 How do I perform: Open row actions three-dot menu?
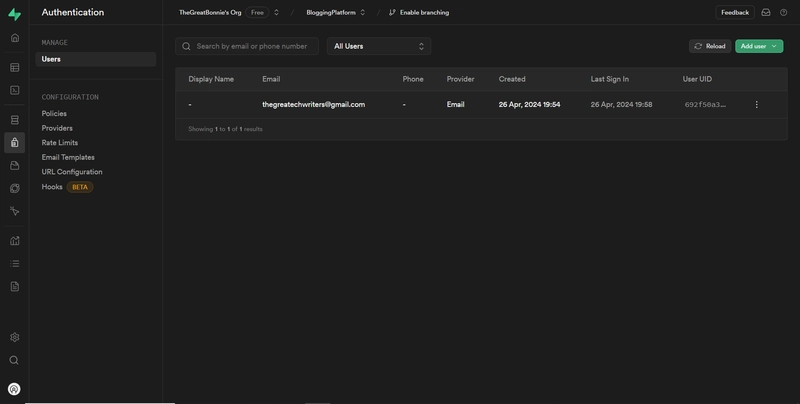click(x=757, y=105)
